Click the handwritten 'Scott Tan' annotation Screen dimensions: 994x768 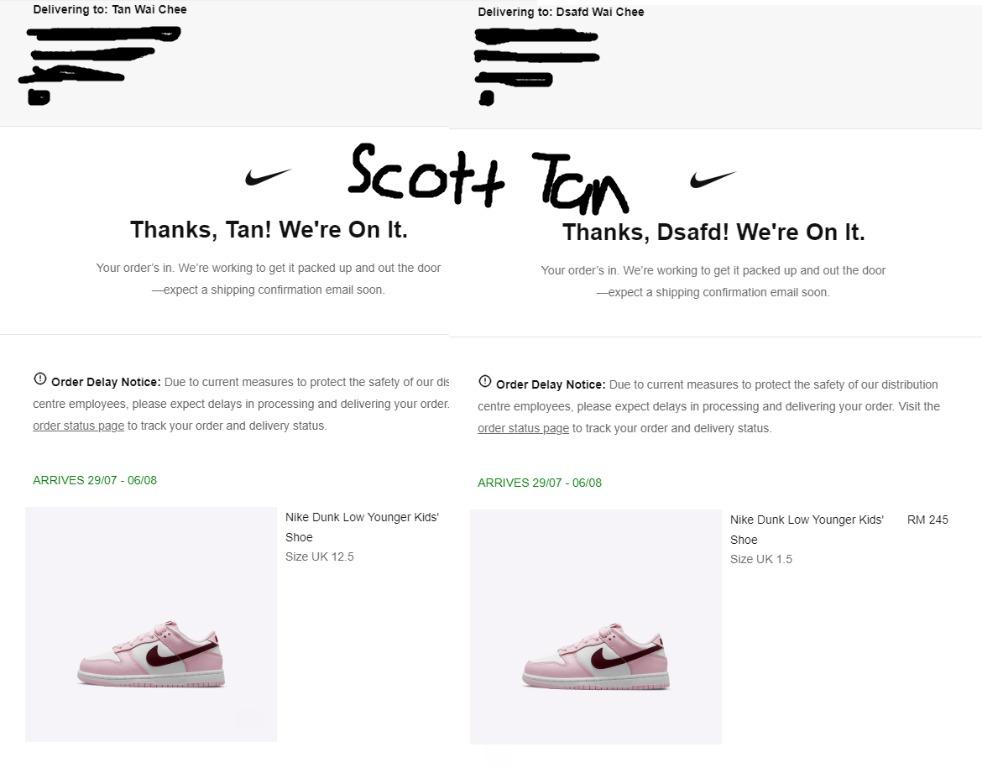pos(489,178)
